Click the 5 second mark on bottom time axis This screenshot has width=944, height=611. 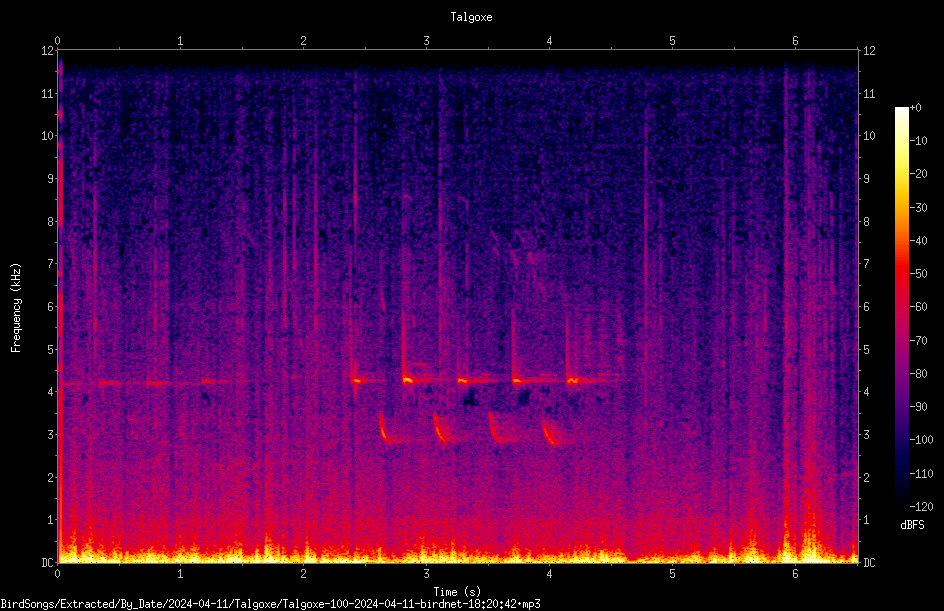[672, 574]
